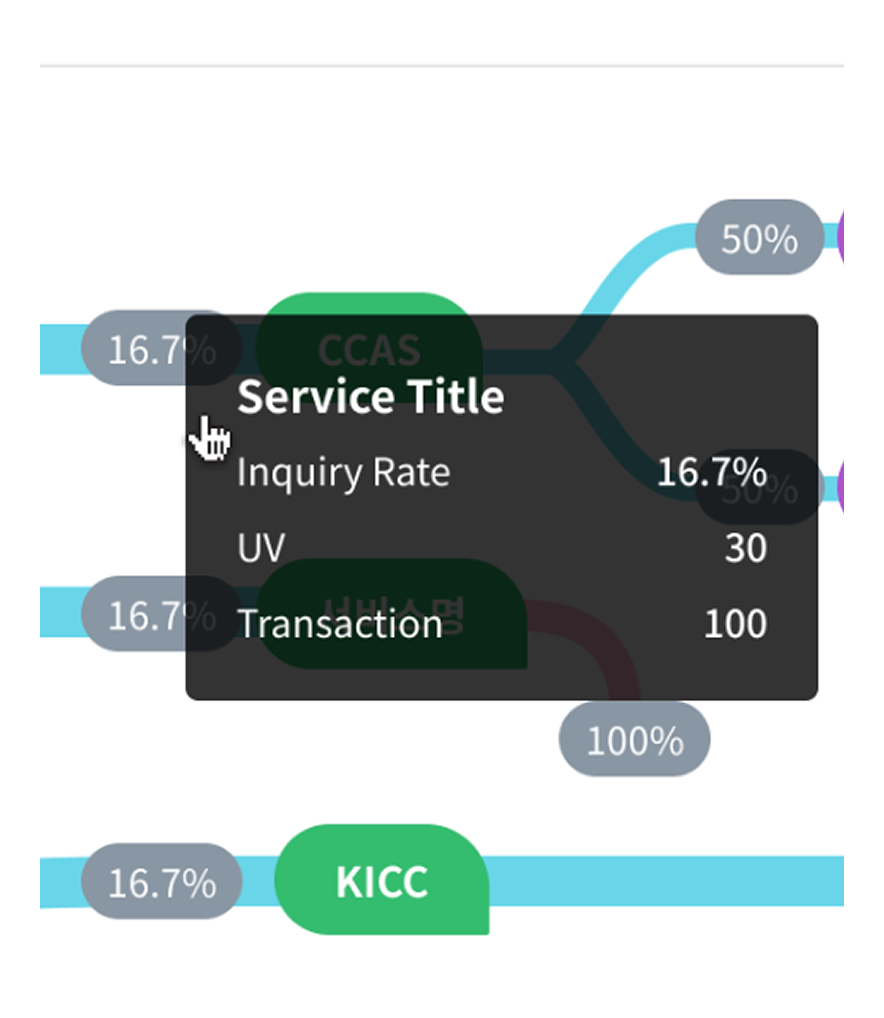Select the 16.7% Inquiry Rate value in tooltip
884x1018 pixels.
(x=712, y=471)
